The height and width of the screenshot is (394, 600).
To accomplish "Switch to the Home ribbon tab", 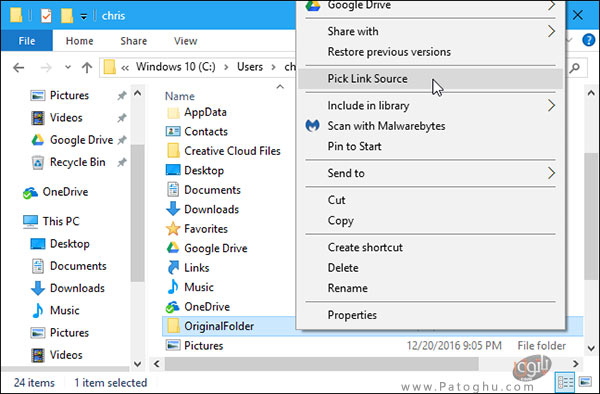I will coord(80,41).
